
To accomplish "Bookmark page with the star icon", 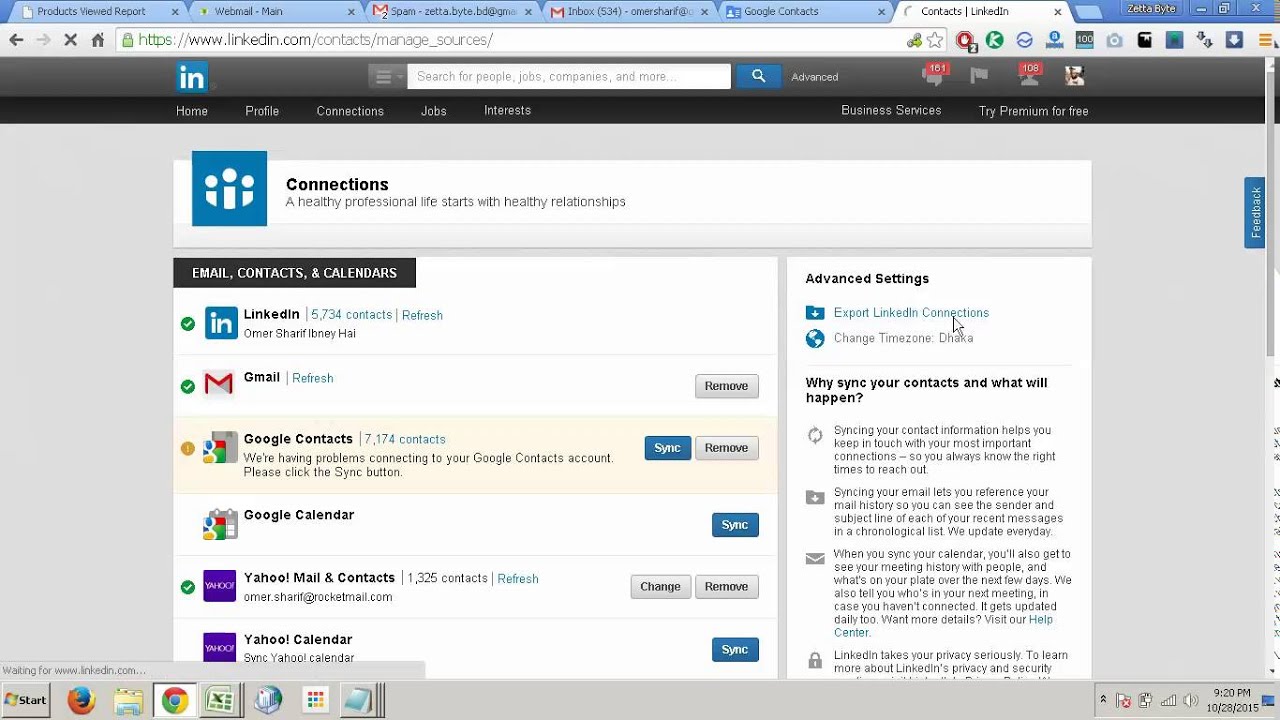I will pyautogui.click(x=935, y=40).
